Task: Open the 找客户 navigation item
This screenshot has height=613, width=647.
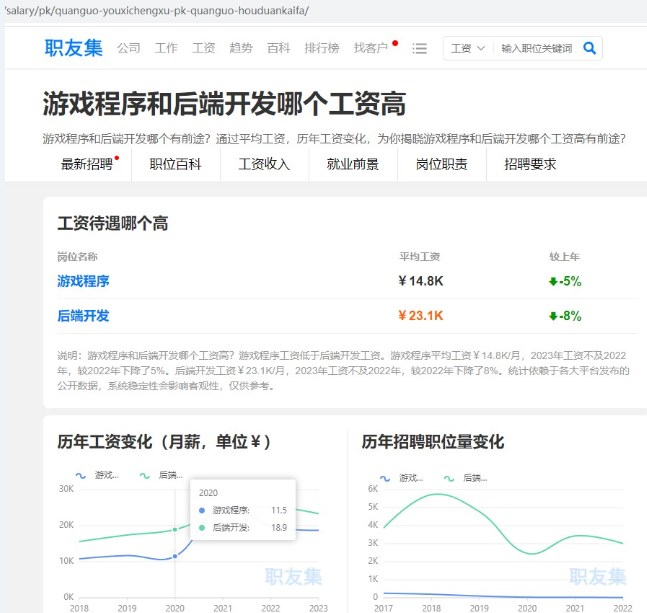Action: tap(371, 48)
